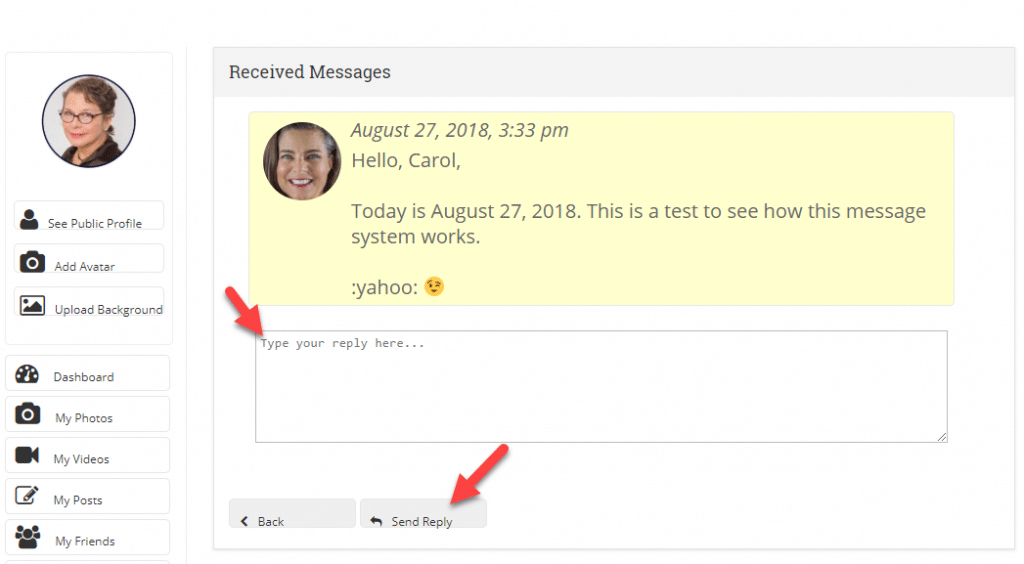
Task: Go Back to the messages list
Action: (x=292, y=514)
